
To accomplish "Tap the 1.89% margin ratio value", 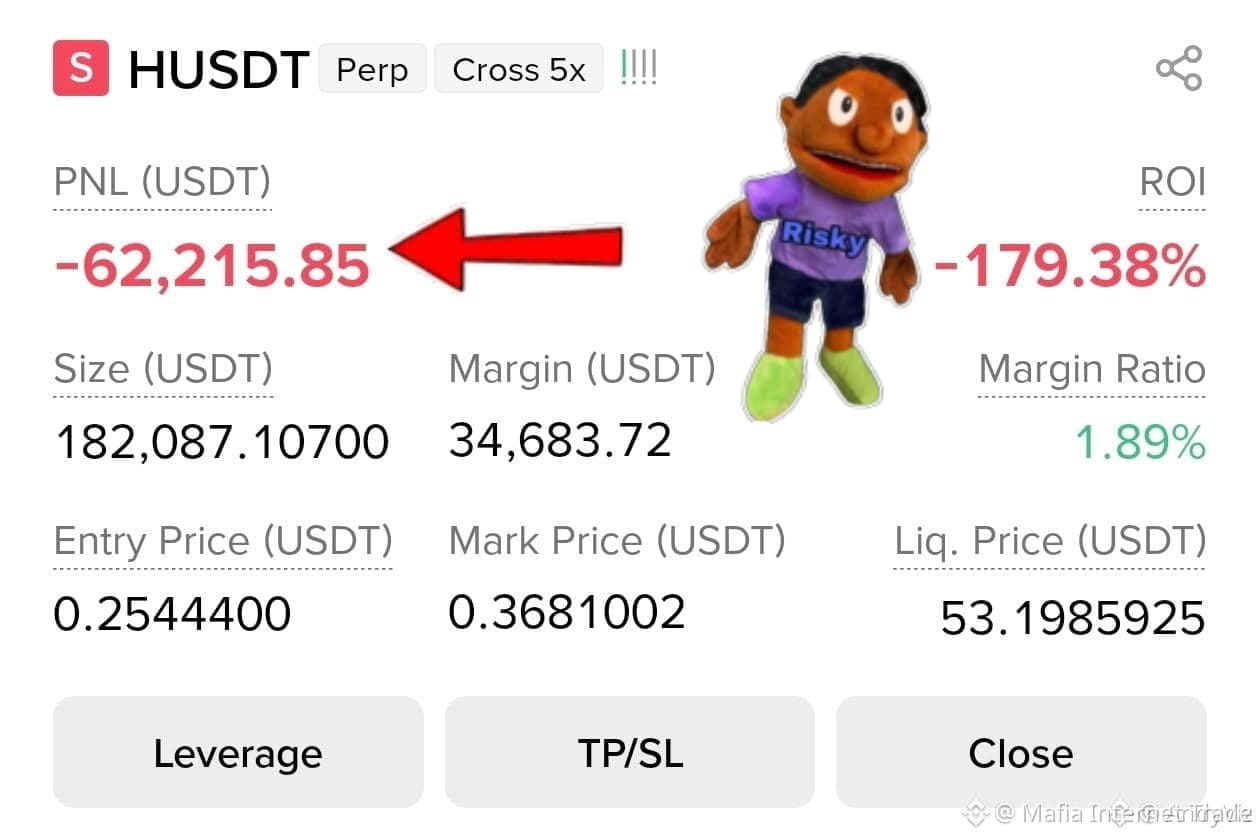I will pos(1140,442).
